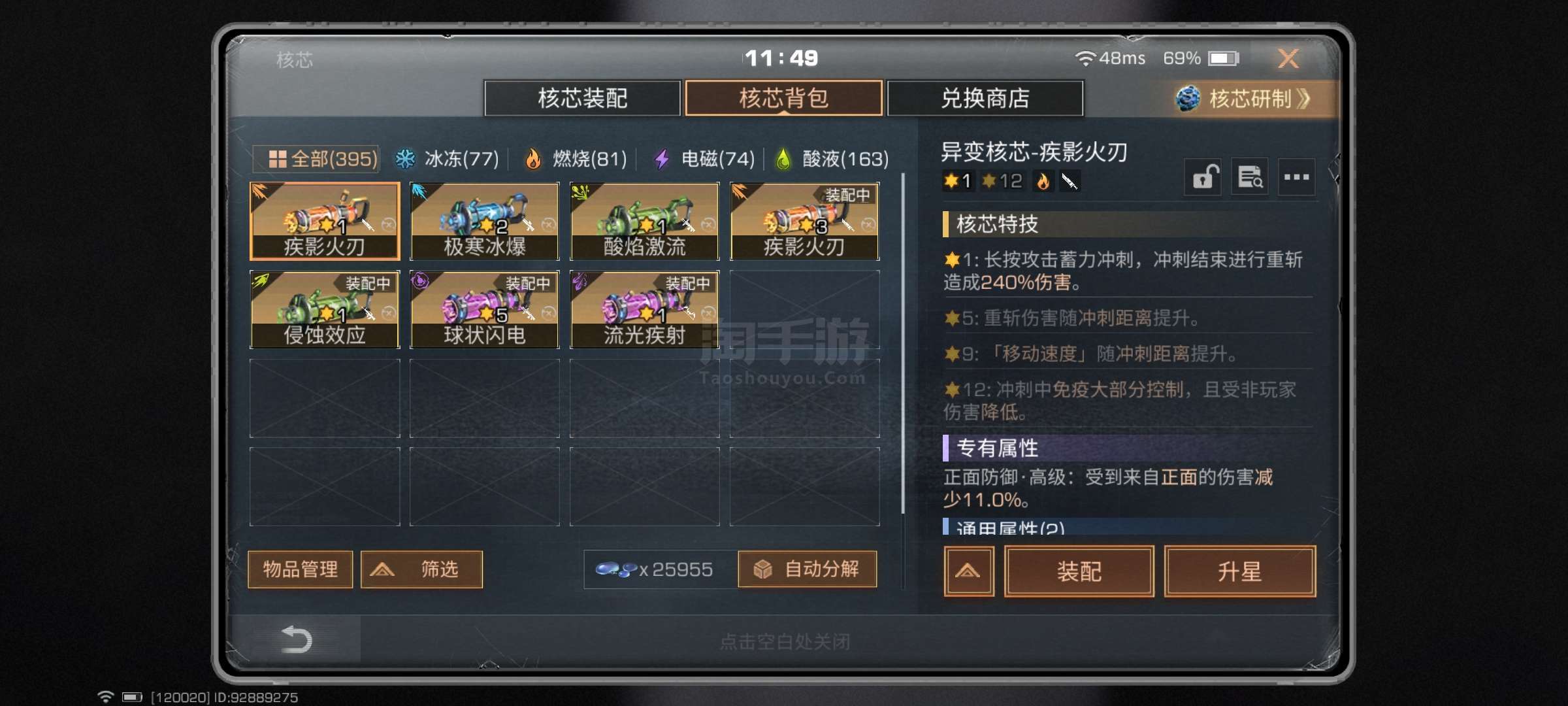
Task: Toggle the lock icon for this core
Action: click(x=1203, y=176)
